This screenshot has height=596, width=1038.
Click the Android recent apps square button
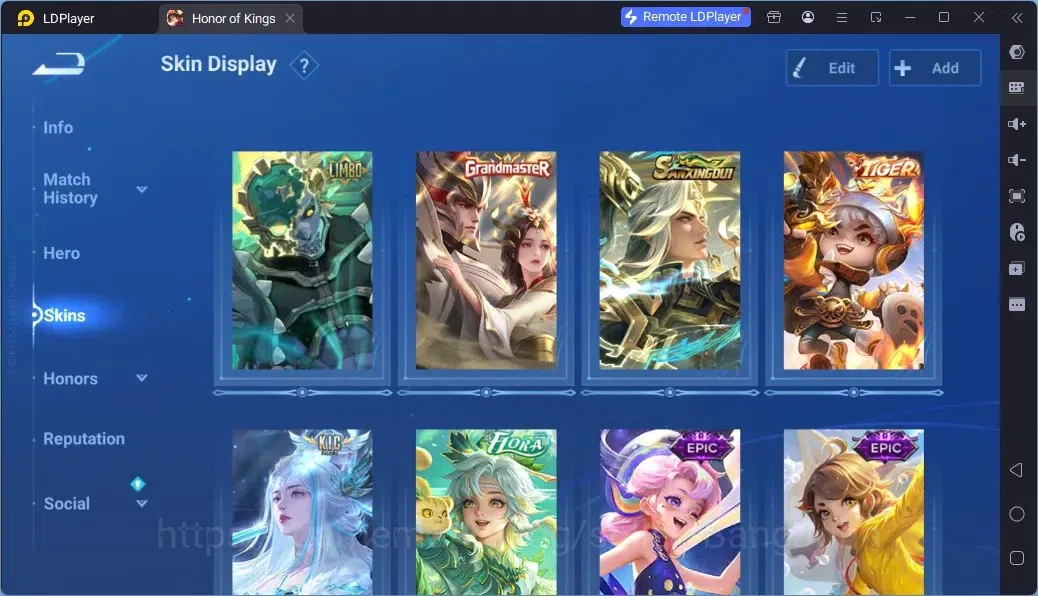coord(1017,558)
